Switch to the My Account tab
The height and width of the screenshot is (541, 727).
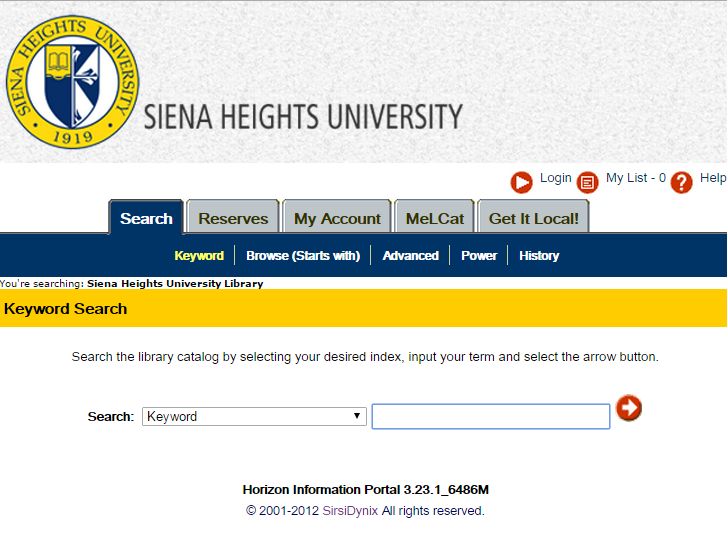pyautogui.click(x=337, y=218)
